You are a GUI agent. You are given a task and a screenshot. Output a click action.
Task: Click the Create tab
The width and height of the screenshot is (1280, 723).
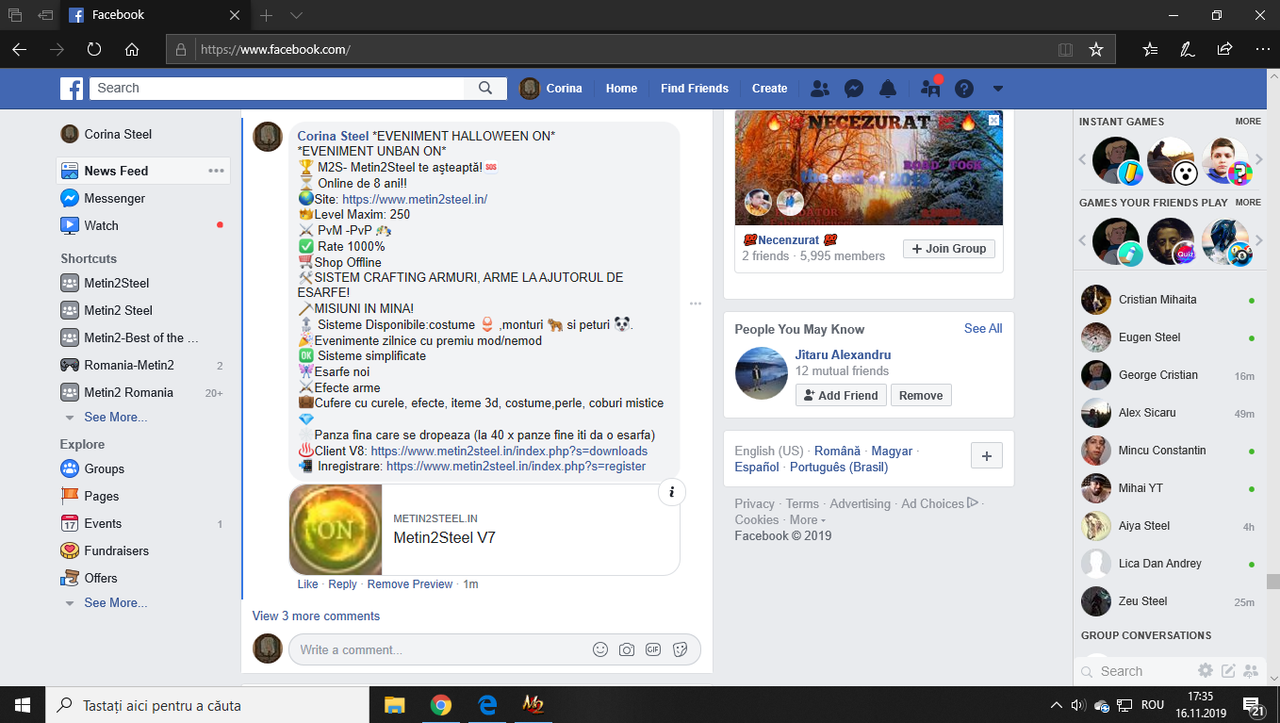[x=770, y=88]
